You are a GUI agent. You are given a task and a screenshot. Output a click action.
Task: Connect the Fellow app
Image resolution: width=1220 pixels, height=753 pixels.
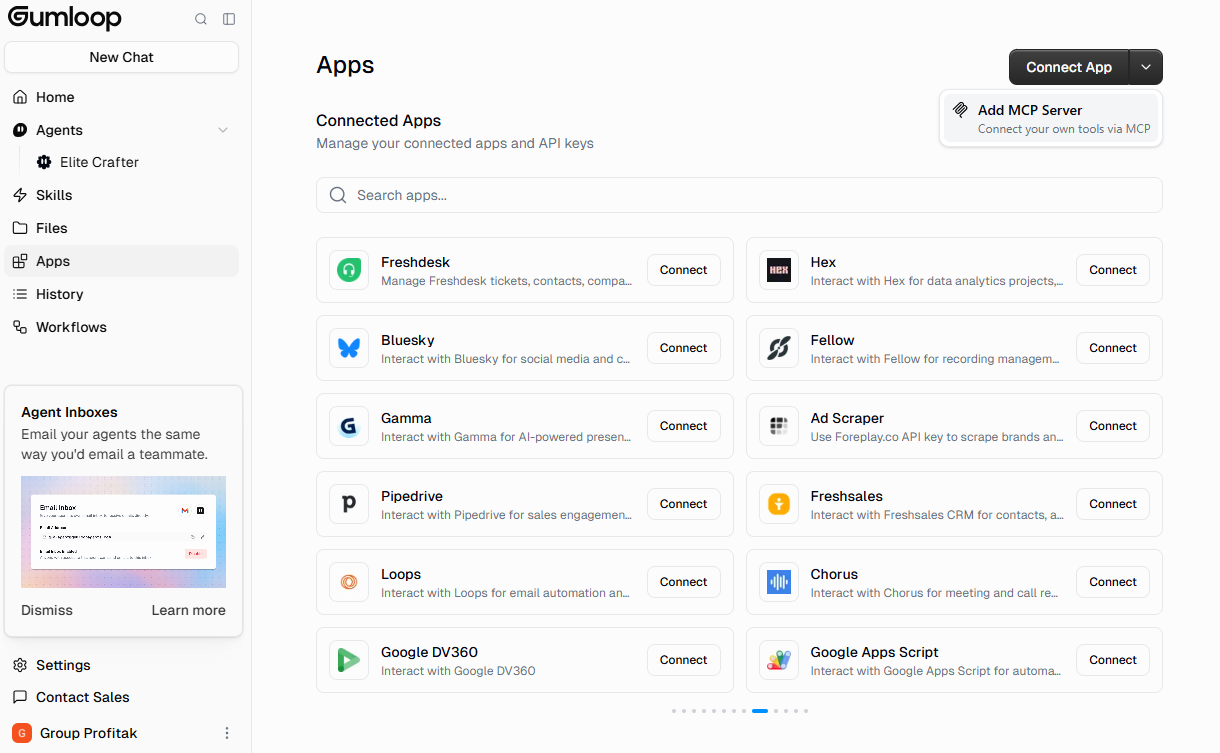[x=1113, y=348]
